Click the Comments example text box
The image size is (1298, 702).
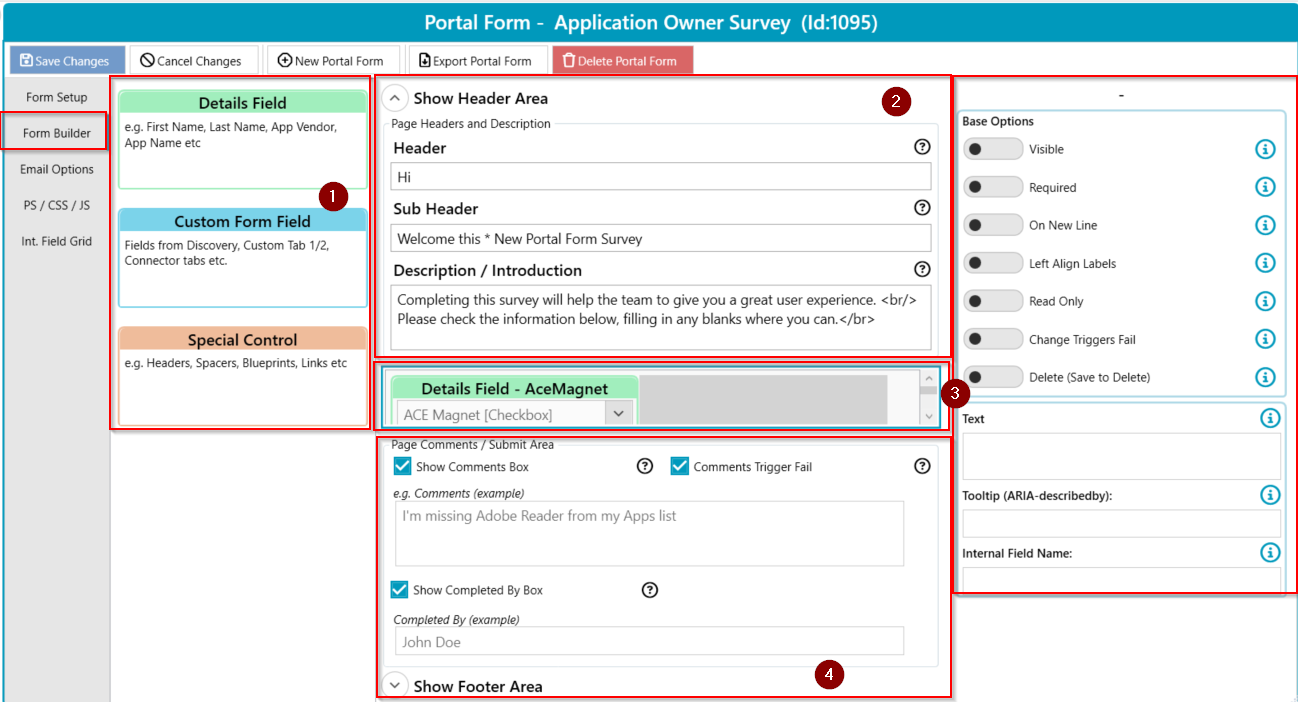coord(649,534)
